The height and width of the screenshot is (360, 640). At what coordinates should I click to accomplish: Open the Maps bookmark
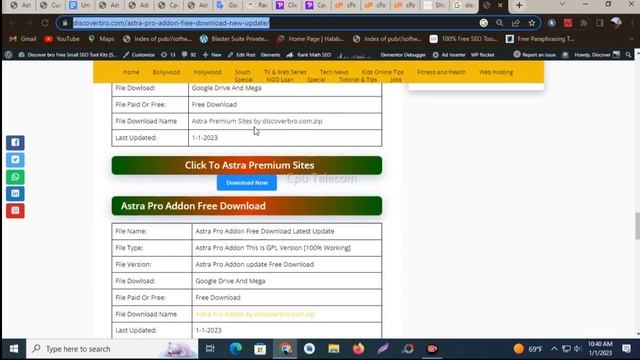click(x=101, y=39)
